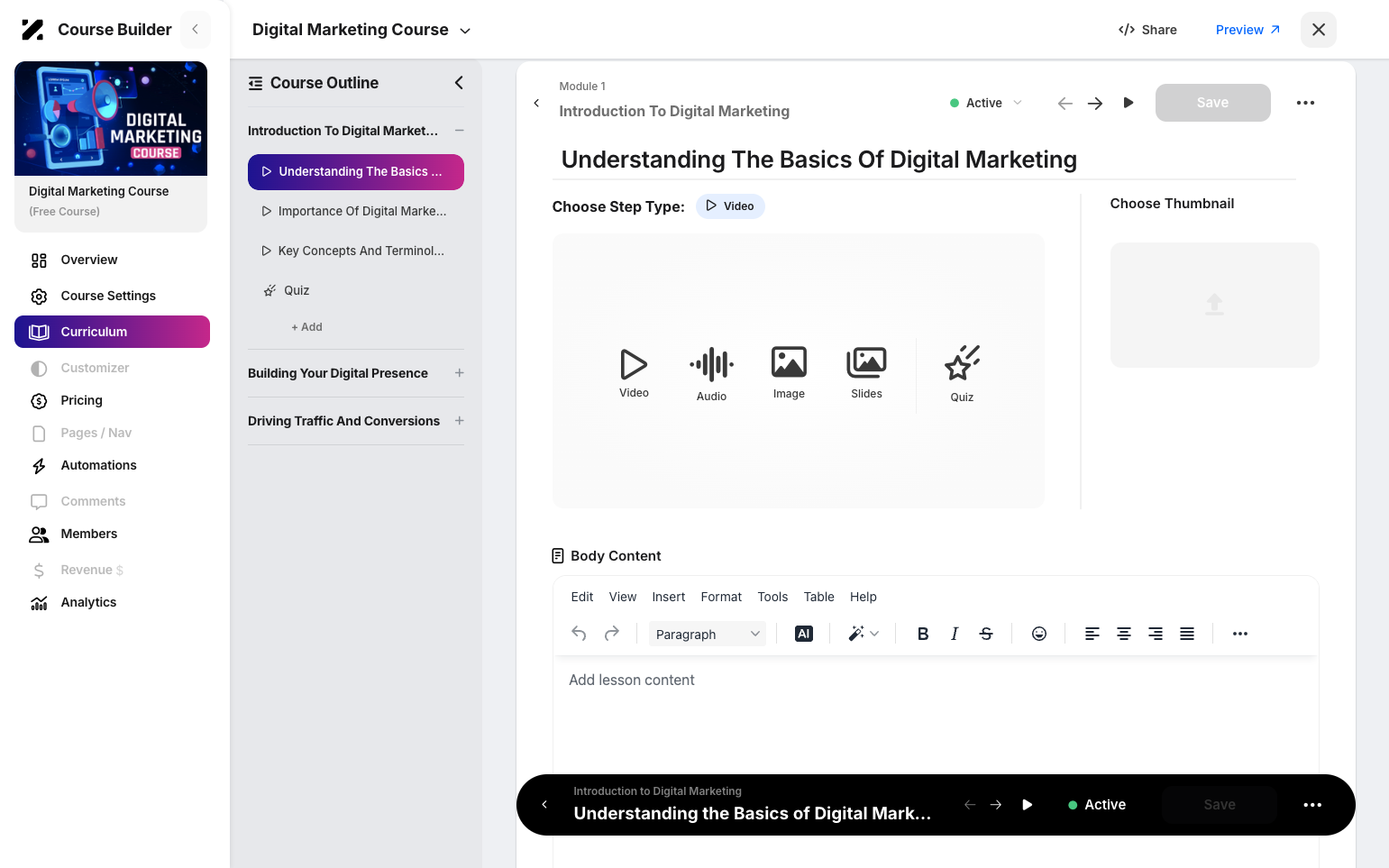
Task: Click the Share button
Action: coord(1147,30)
